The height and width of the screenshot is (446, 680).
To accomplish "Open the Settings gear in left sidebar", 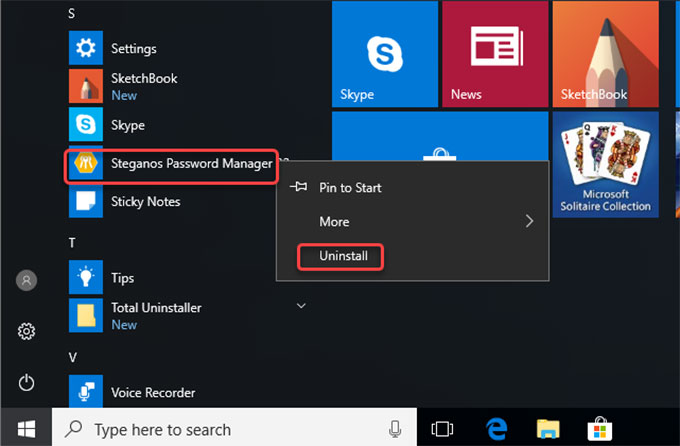I will (26, 331).
